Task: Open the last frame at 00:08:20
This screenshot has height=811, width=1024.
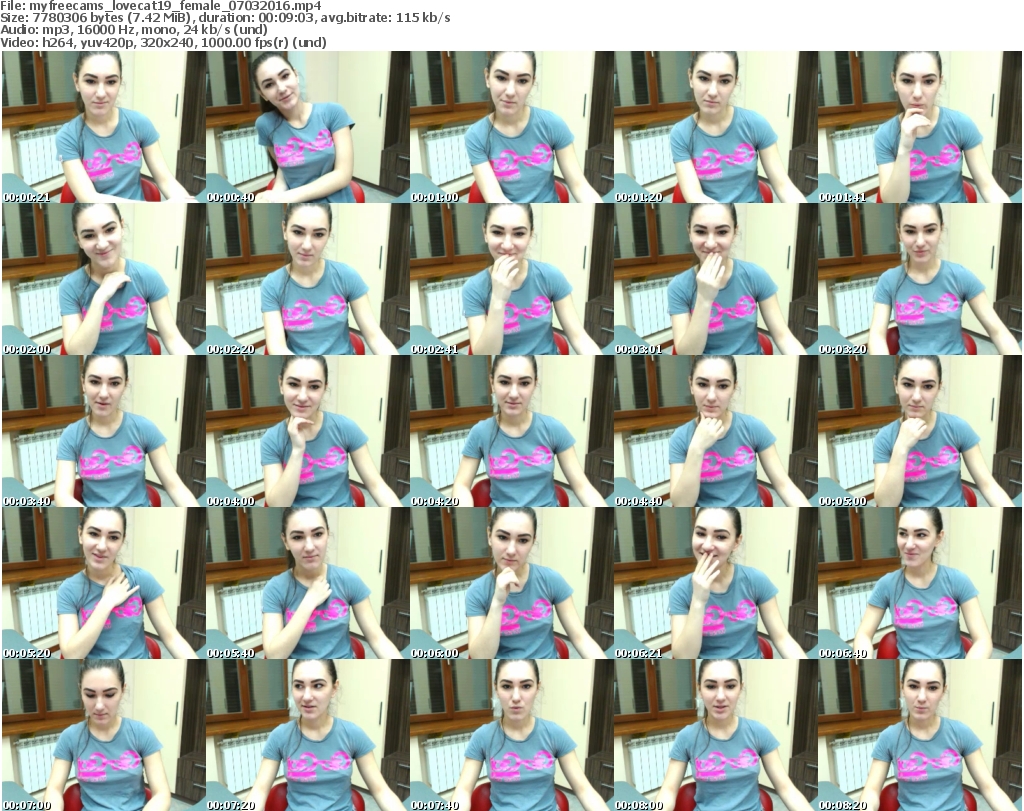Action: coord(920,735)
